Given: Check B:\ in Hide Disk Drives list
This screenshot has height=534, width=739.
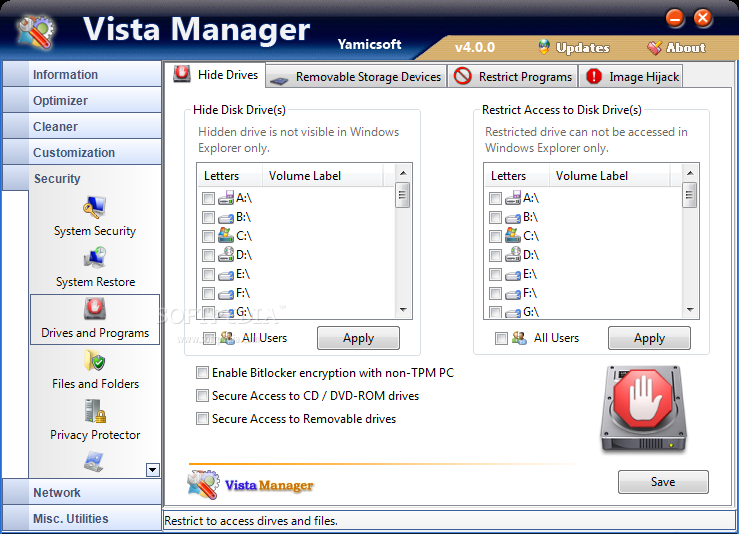Looking at the screenshot, I should pos(208,217).
